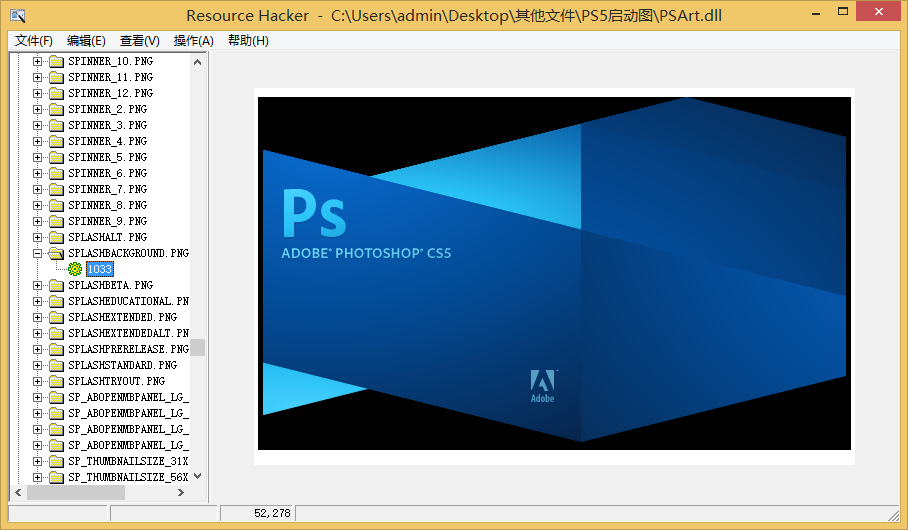Select SPINNER_10.PNG in the tree
This screenshot has height=530, width=908.
pos(111,61)
